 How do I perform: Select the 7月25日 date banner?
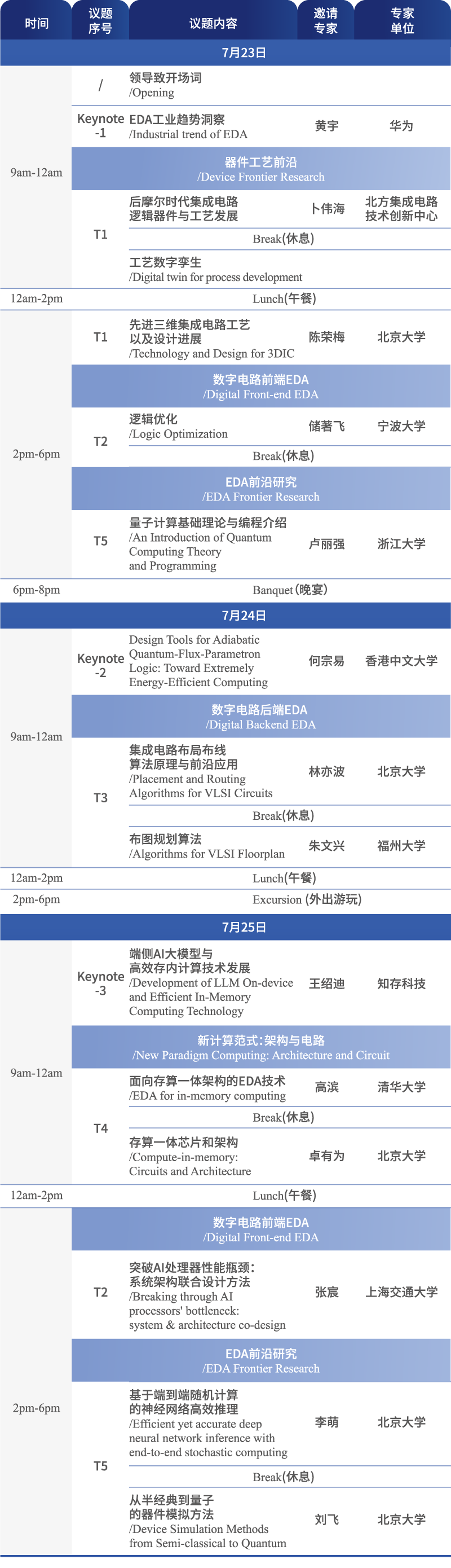tap(243, 927)
